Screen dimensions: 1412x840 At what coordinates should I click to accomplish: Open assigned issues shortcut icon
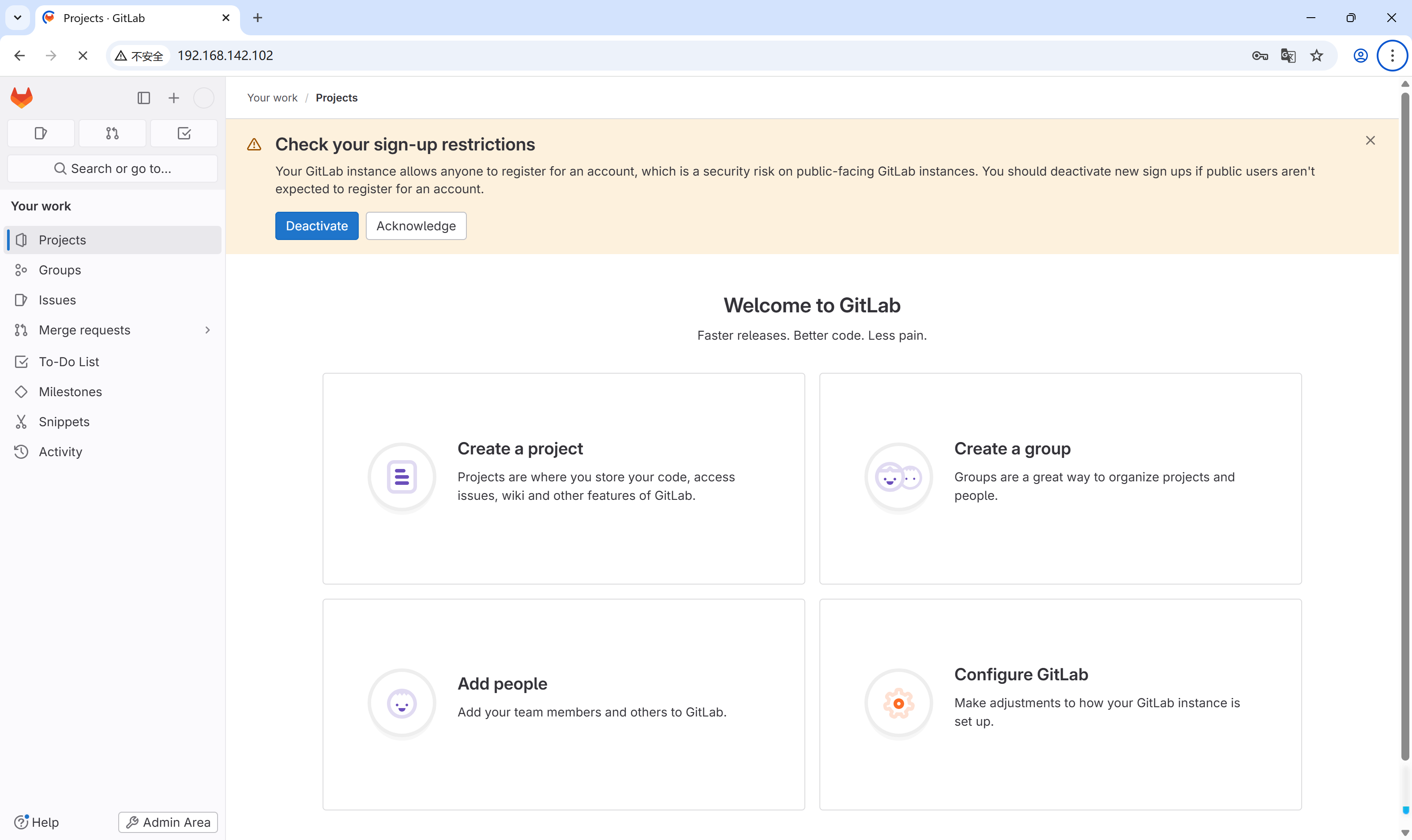pos(41,134)
